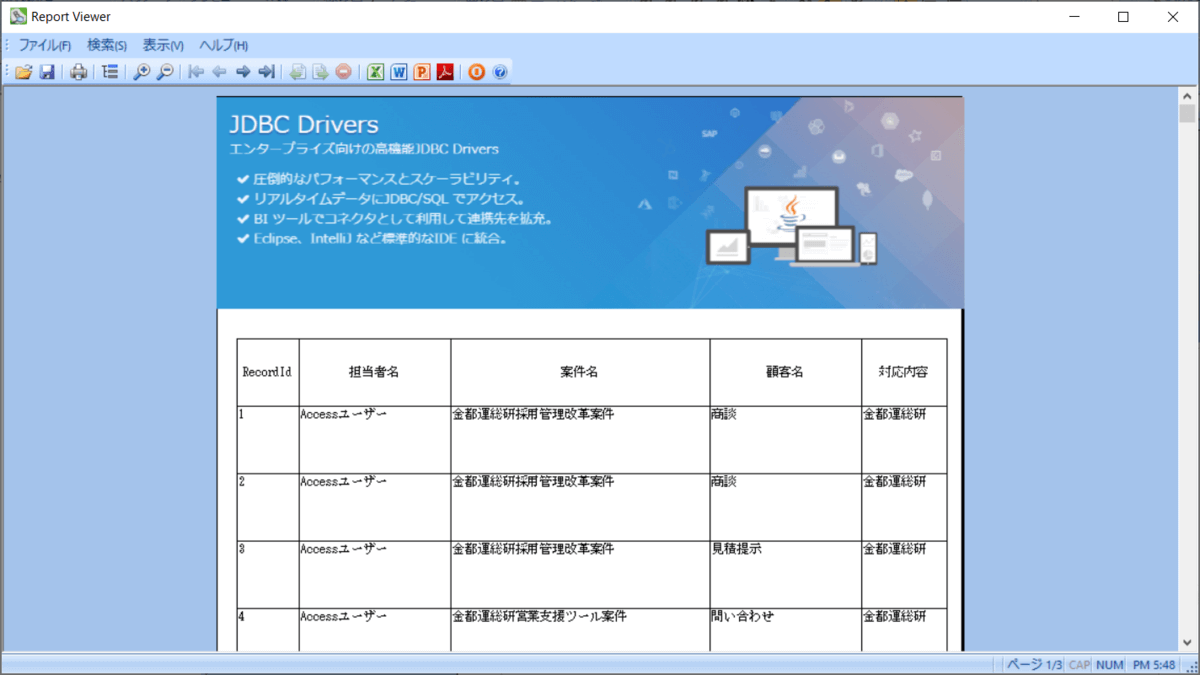The height and width of the screenshot is (675, 1200).
Task: Open the 検索(S) menu
Action: click(x=107, y=45)
